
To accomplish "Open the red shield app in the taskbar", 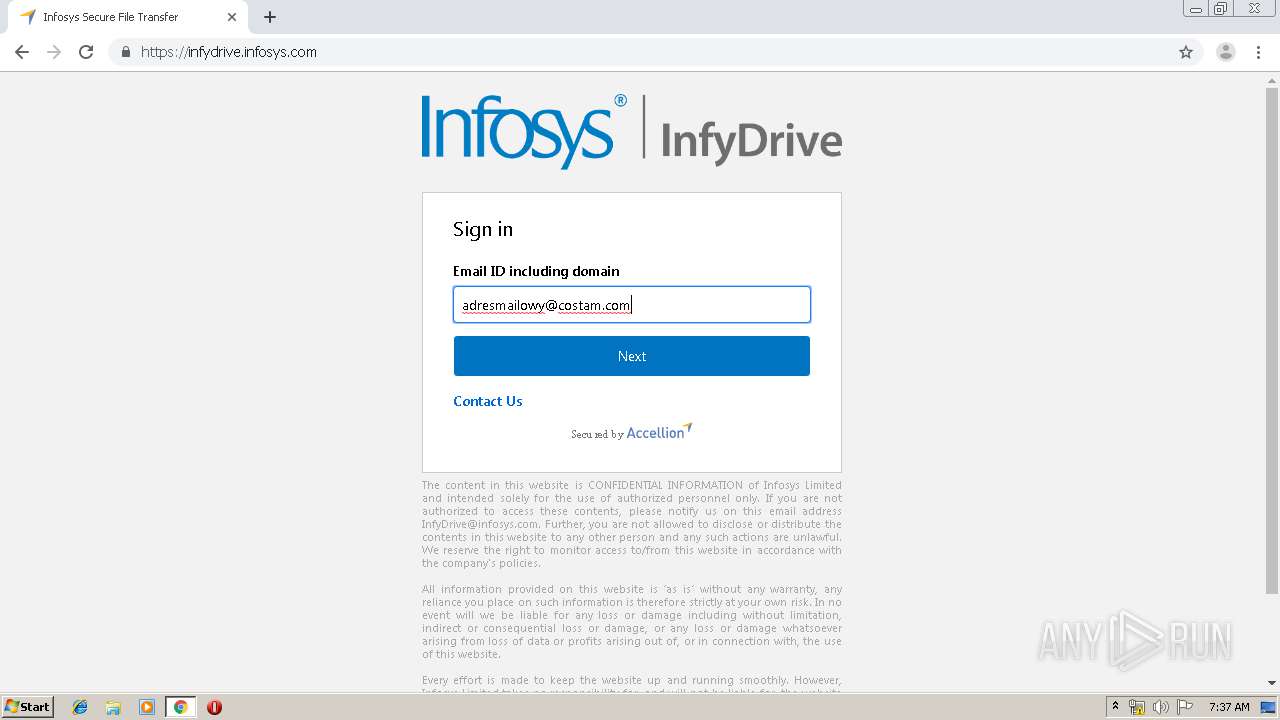I will click(x=214, y=707).
